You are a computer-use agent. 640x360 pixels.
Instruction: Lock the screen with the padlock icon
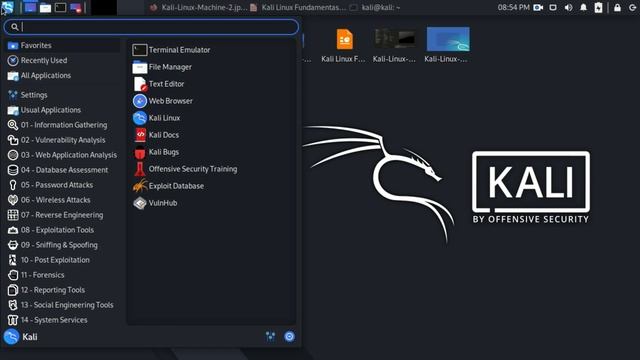coord(617,7)
